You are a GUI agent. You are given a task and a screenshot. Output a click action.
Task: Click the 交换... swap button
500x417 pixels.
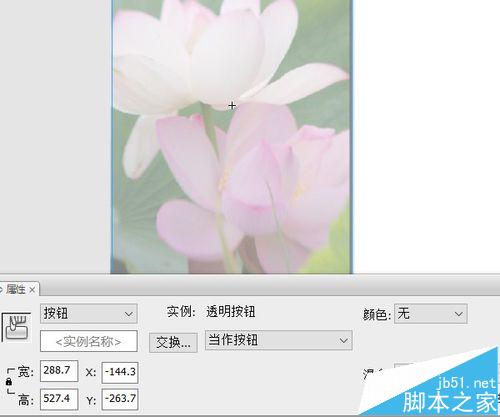(173, 342)
